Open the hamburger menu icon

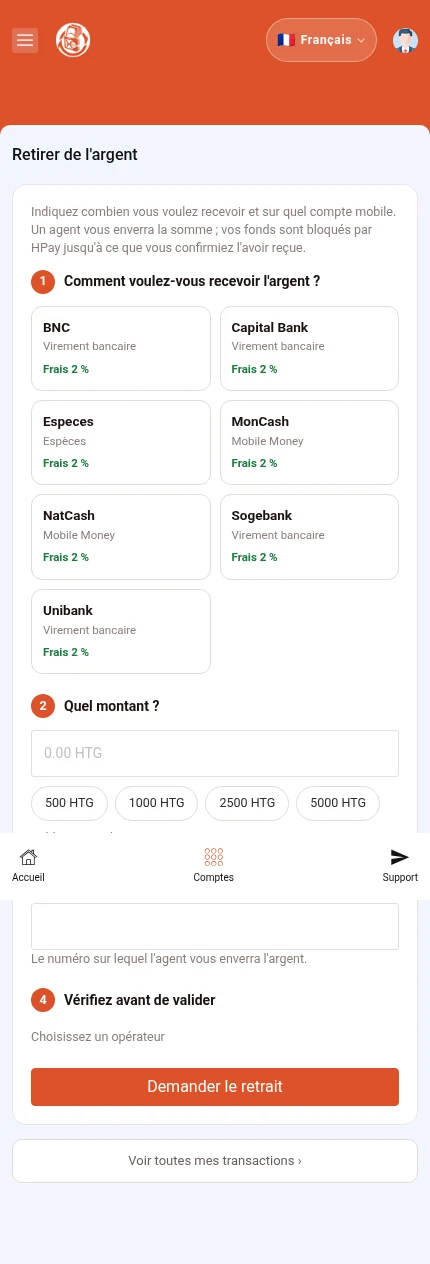tap(25, 40)
